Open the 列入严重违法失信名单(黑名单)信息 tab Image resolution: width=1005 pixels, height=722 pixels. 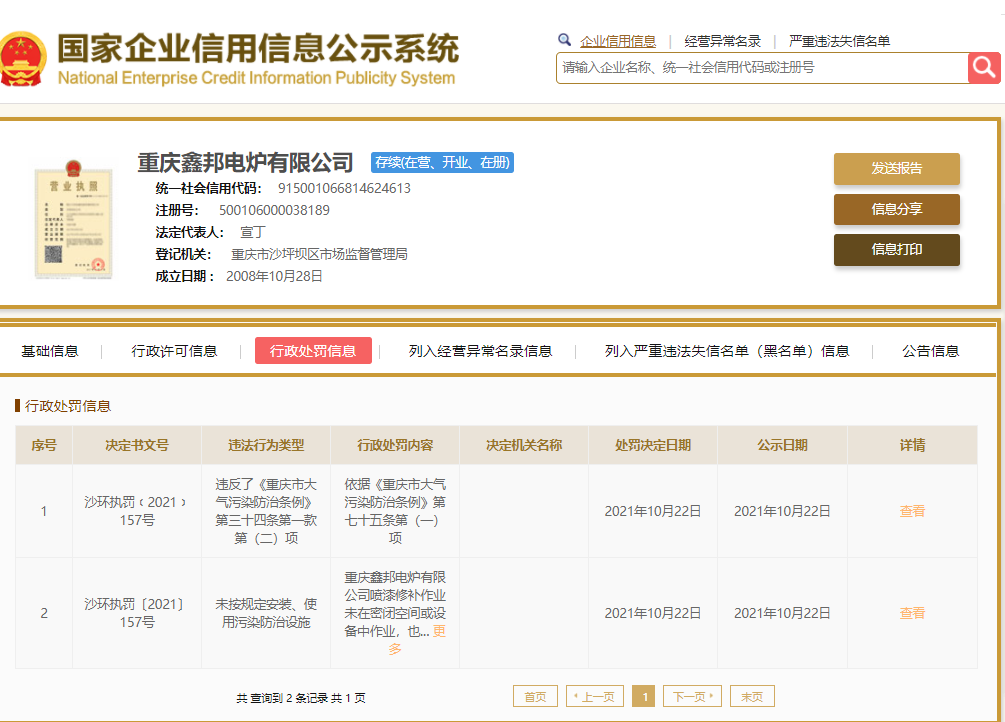(x=727, y=351)
